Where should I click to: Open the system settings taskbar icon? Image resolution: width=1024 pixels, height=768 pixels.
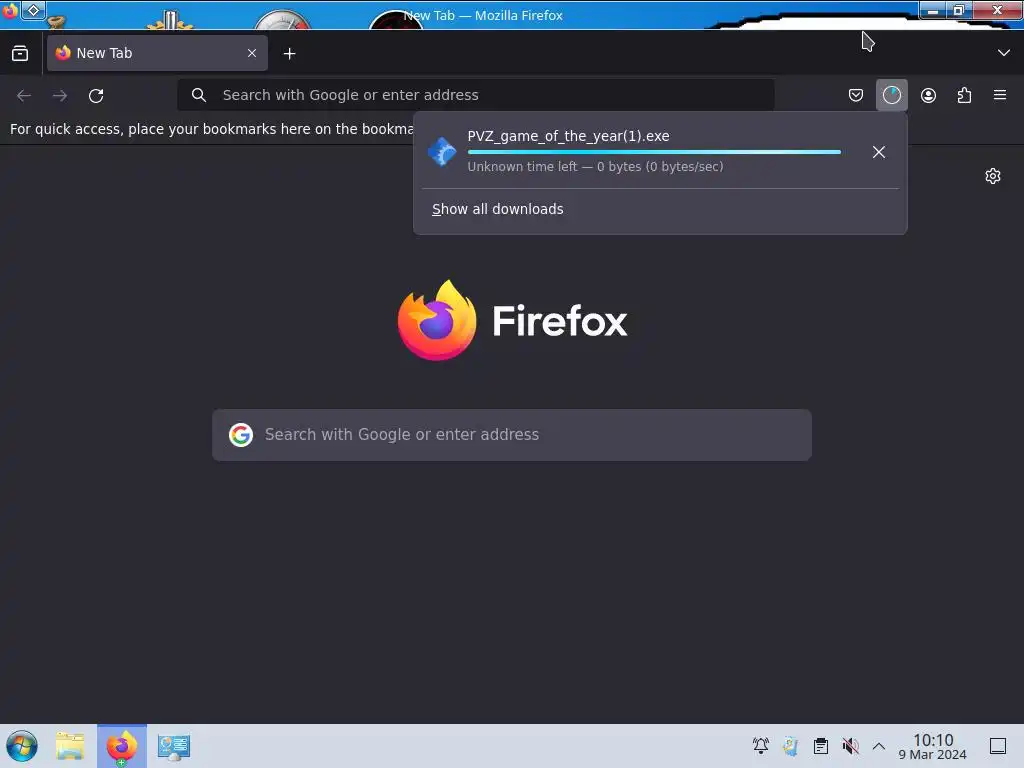pos(174,746)
